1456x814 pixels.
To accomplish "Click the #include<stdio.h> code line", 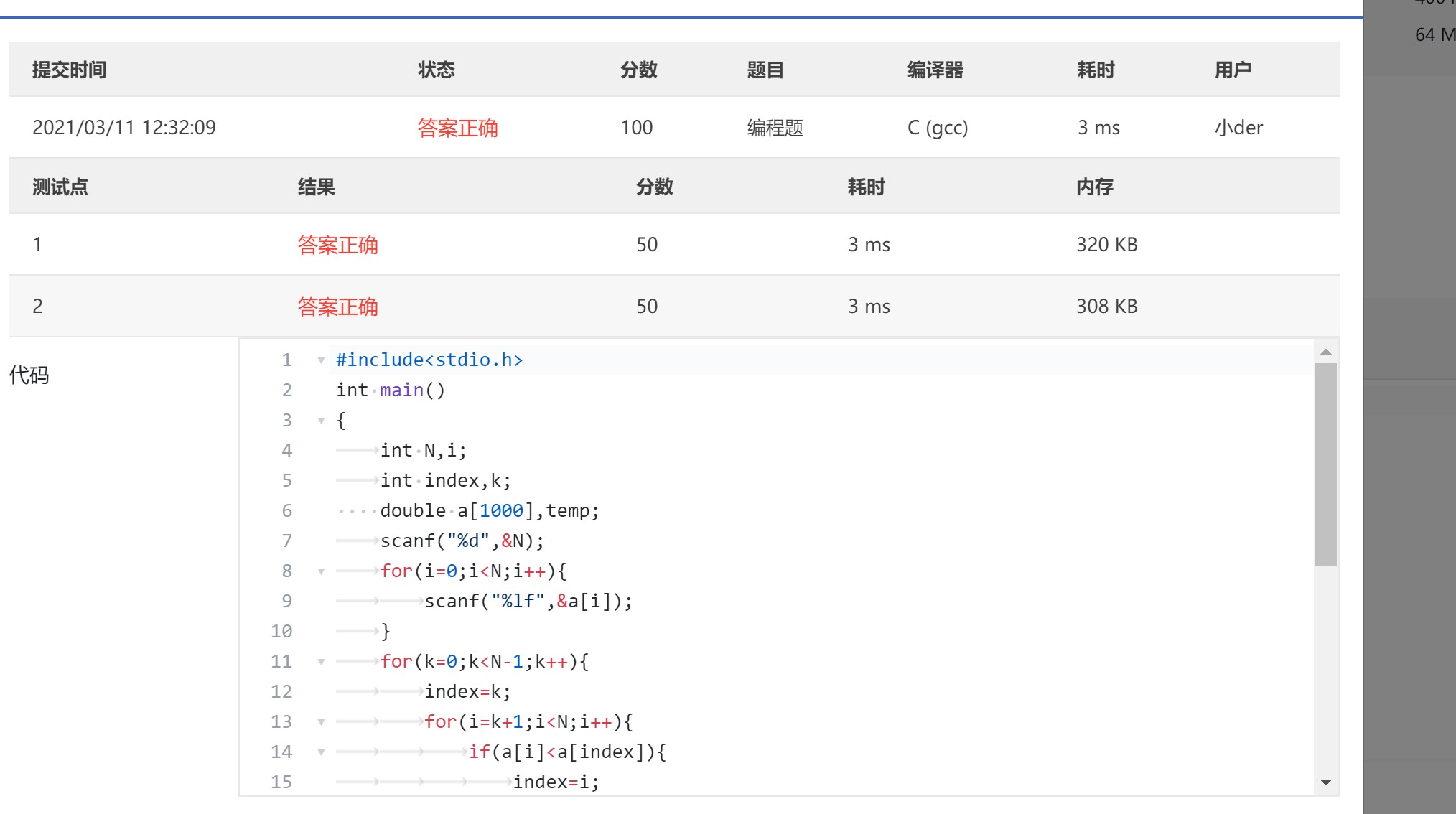I will (429, 360).
